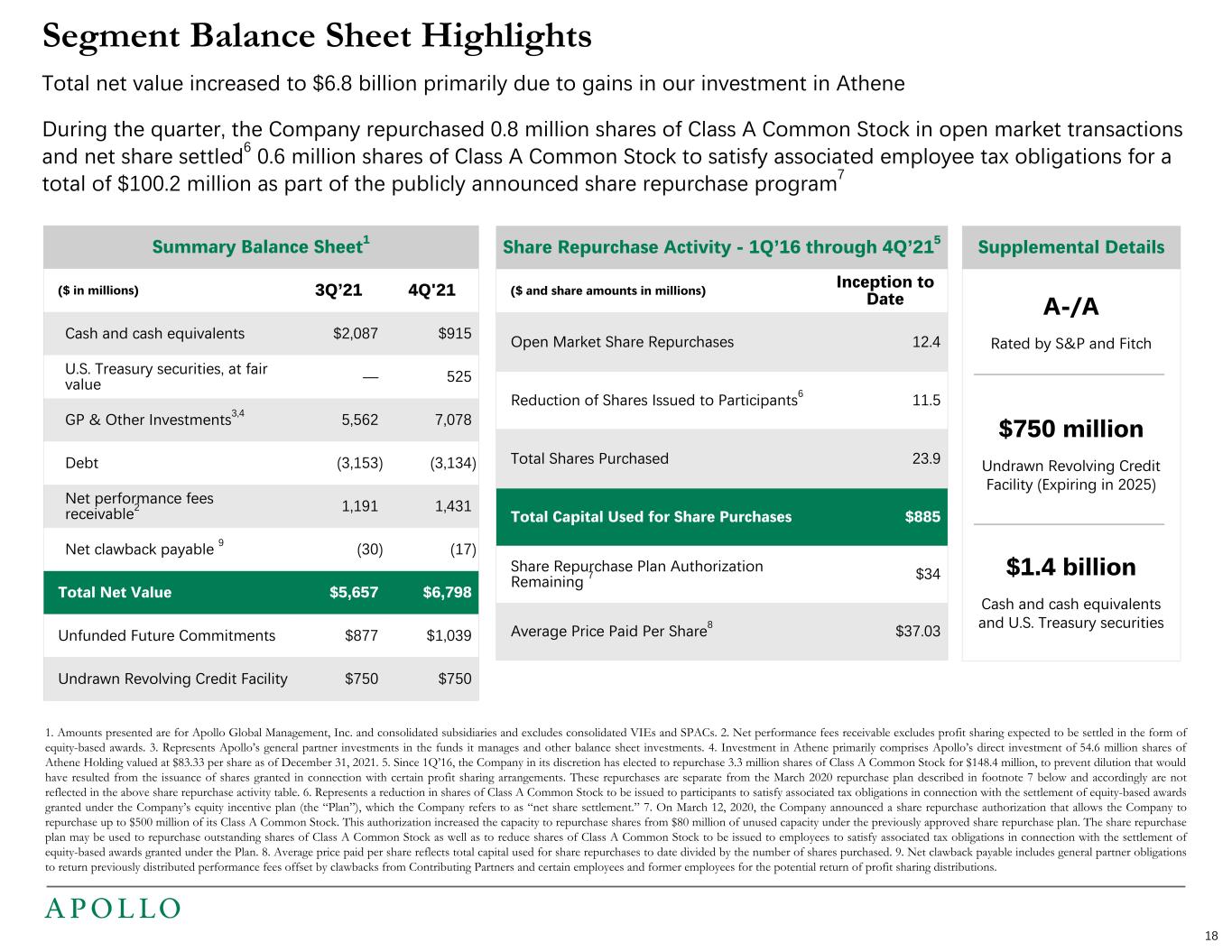The height and width of the screenshot is (952, 1232).
Task: Click Total Capital Used for Share Purchases
Action: (x=651, y=517)
